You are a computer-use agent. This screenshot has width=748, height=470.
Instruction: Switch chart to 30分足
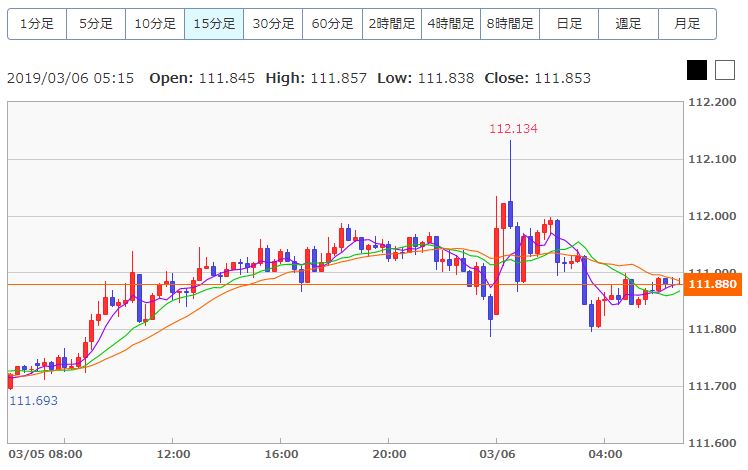(x=273, y=23)
